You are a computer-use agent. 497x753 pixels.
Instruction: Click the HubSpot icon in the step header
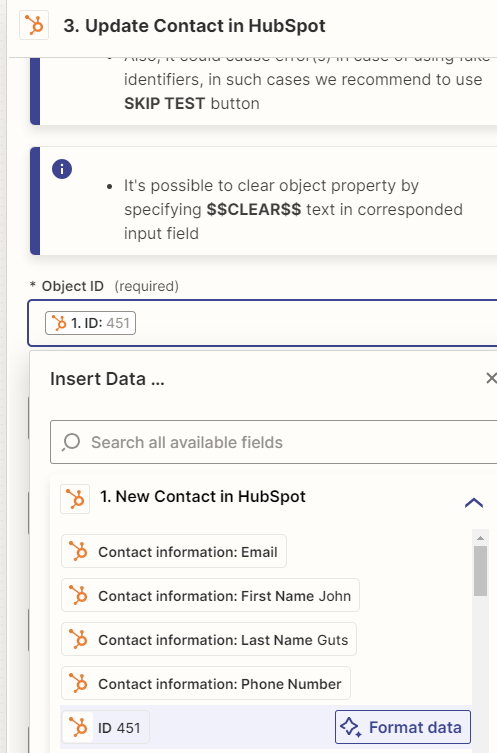point(34,25)
